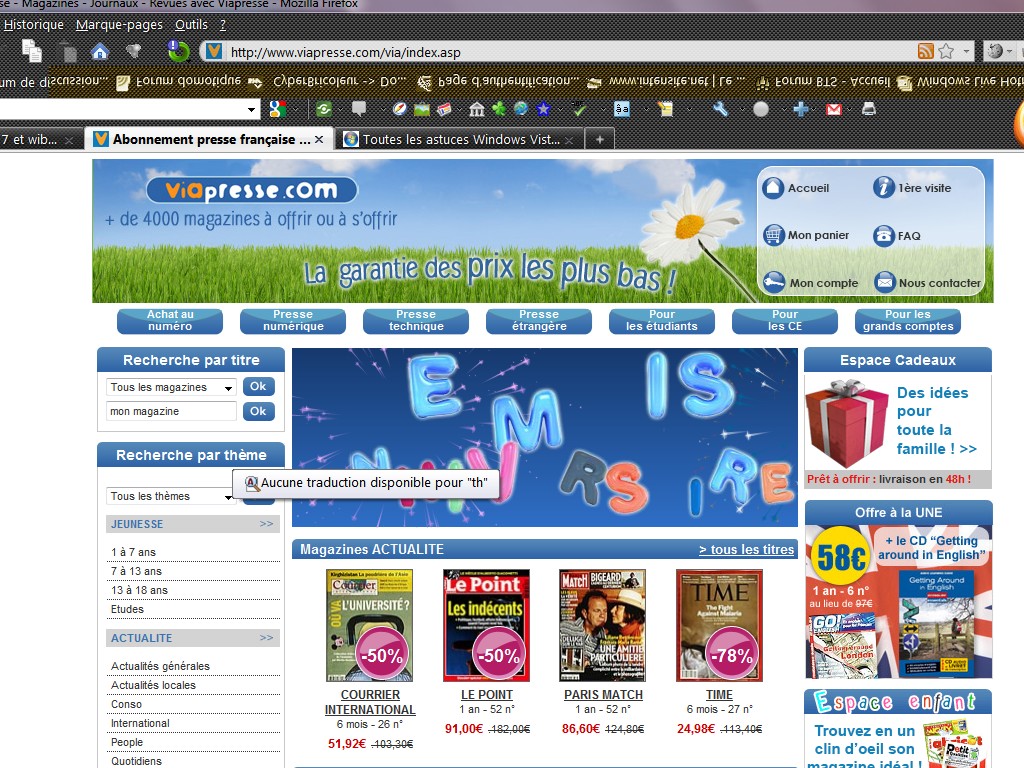The image size is (1024, 768).
Task: Open the Tous les thèmes dropdown
Action: pos(171,496)
